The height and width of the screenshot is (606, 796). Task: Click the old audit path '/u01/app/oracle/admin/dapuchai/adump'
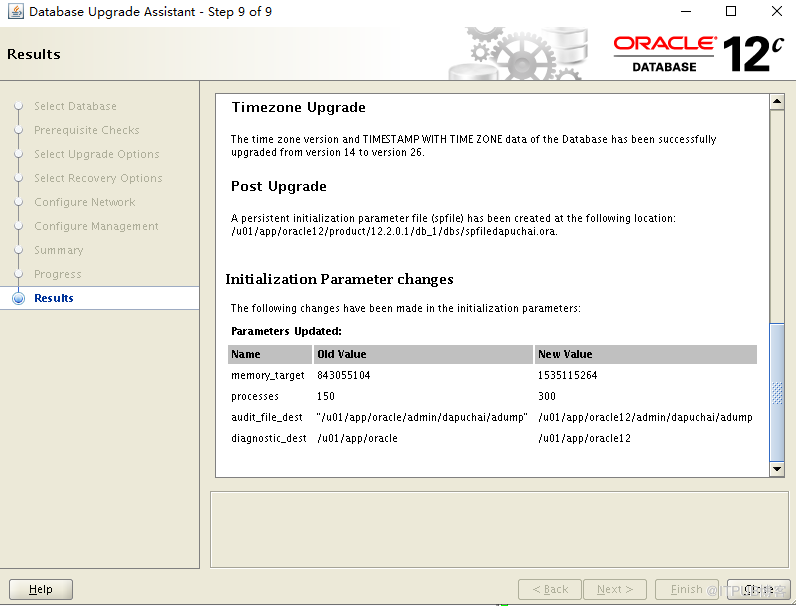click(x=422, y=417)
